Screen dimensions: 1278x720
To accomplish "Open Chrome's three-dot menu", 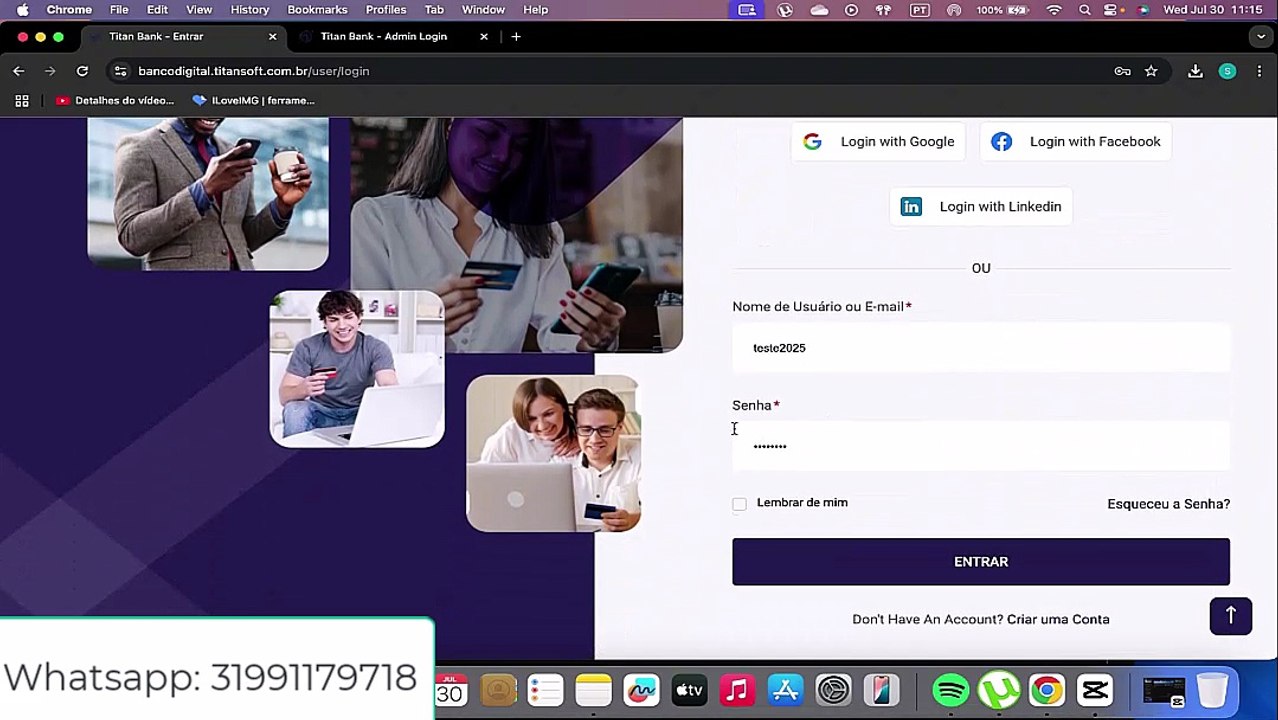I will [x=1259, y=71].
